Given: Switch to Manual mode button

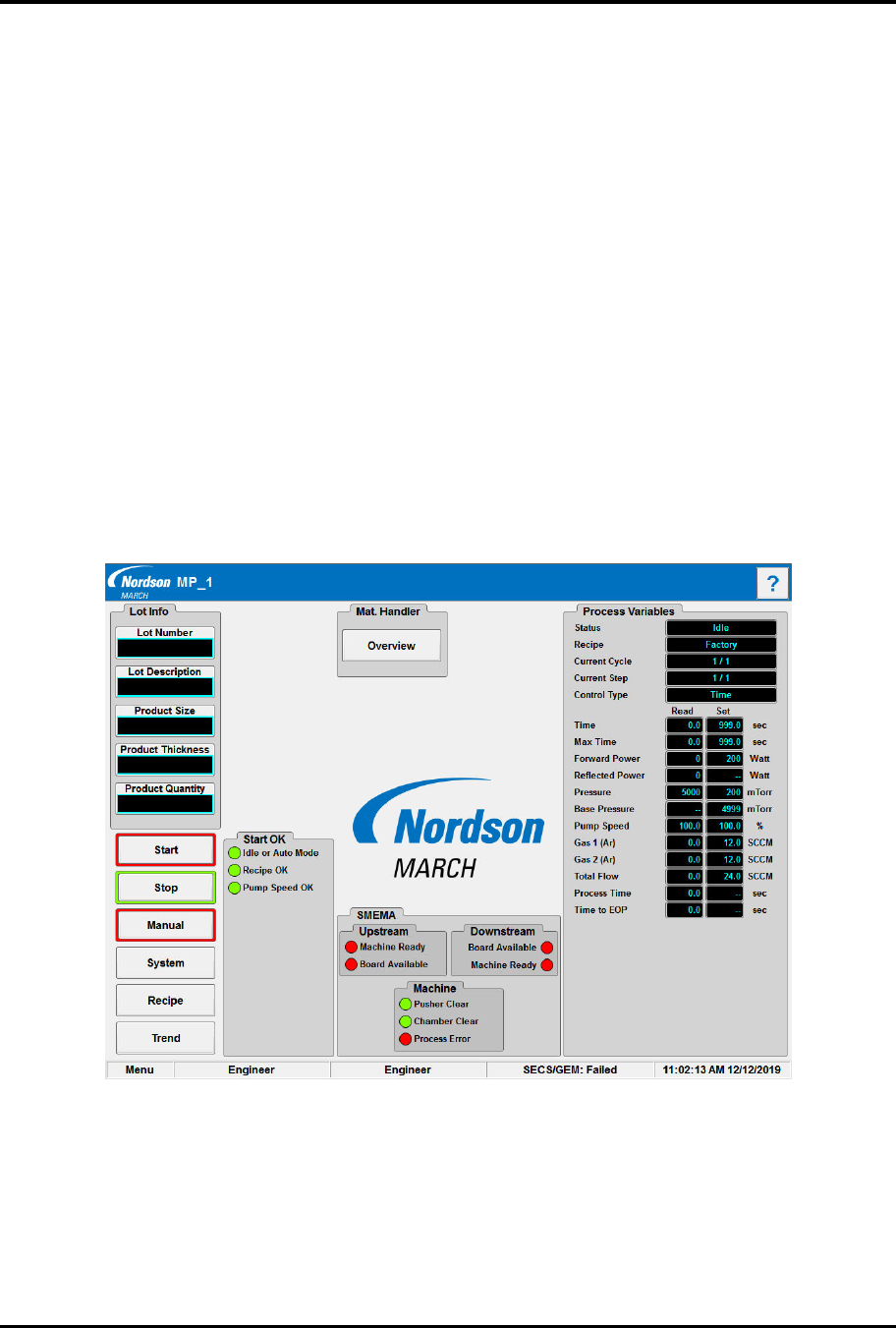Looking at the screenshot, I should [165, 925].
